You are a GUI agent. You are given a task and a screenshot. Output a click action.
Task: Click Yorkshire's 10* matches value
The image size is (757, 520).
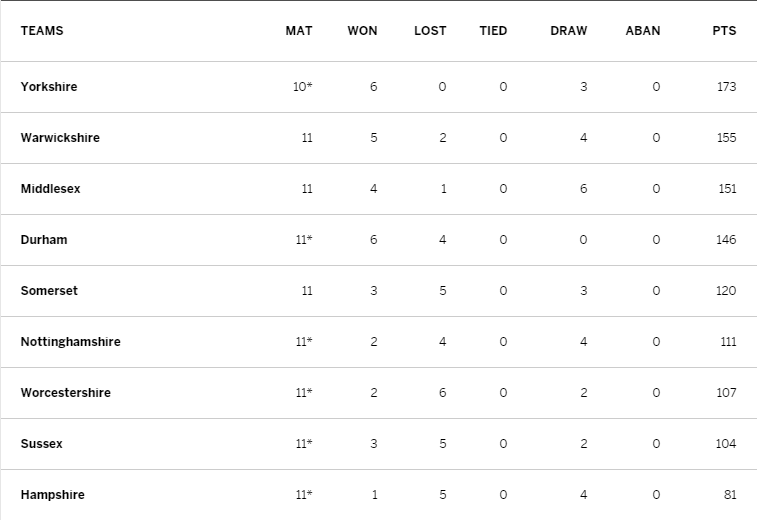coord(303,87)
